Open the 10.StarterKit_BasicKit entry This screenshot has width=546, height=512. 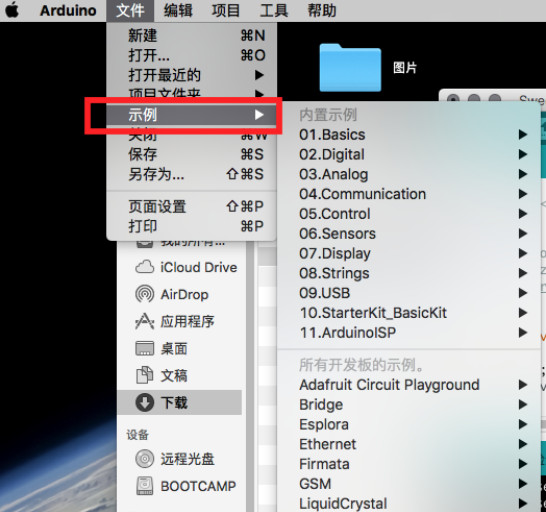click(x=408, y=313)
